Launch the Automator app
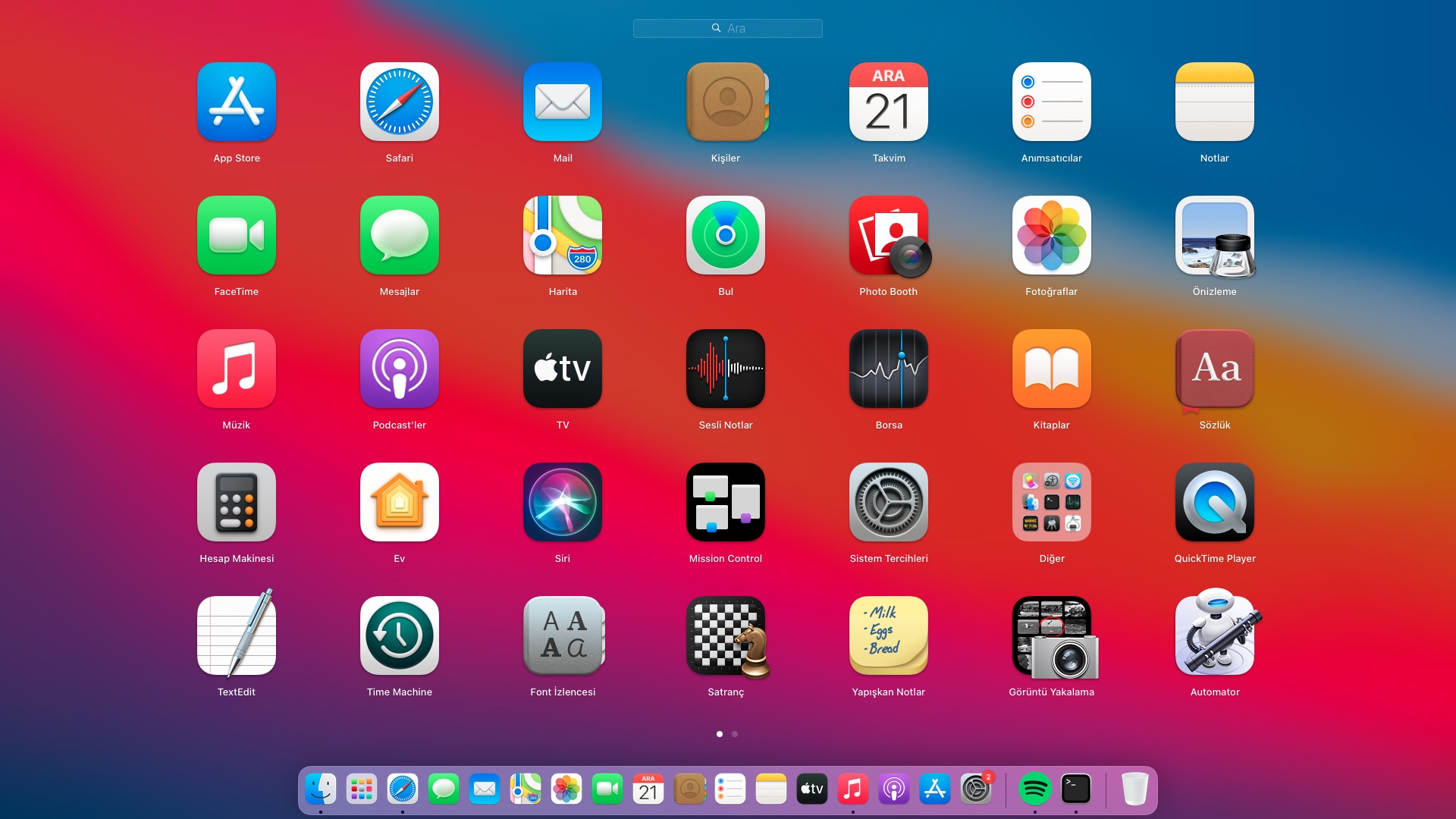Image resolution: width=1456 pixels, height=819 pixels. [1214, 636]
